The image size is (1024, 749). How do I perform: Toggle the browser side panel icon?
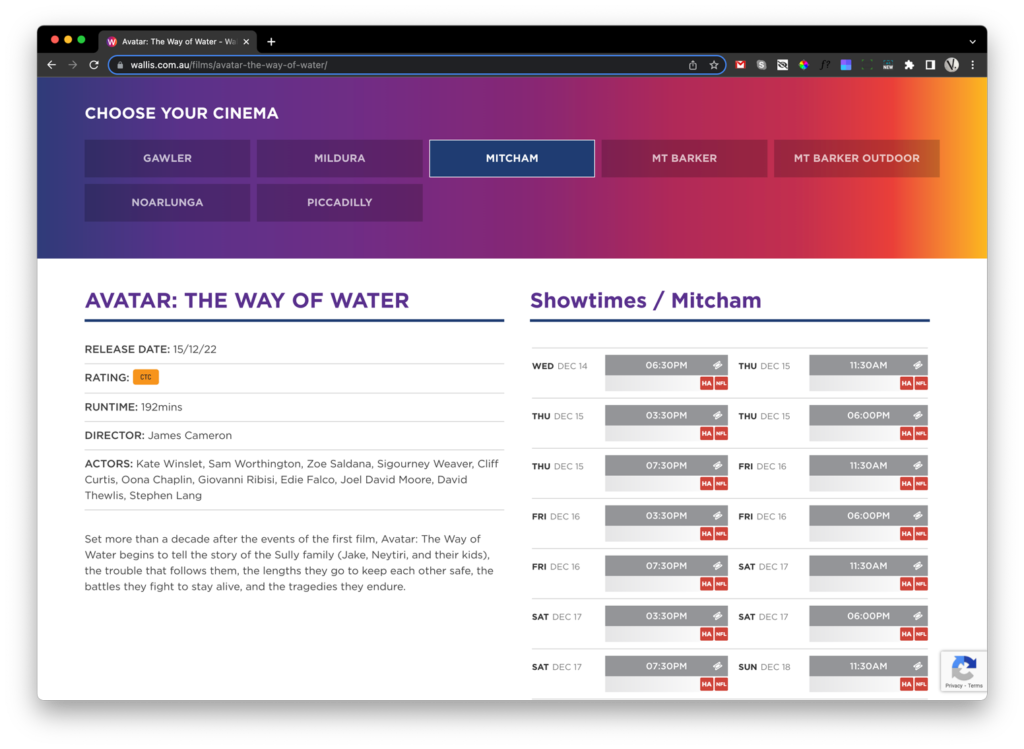pyautogui.click(x=930, y=65)
